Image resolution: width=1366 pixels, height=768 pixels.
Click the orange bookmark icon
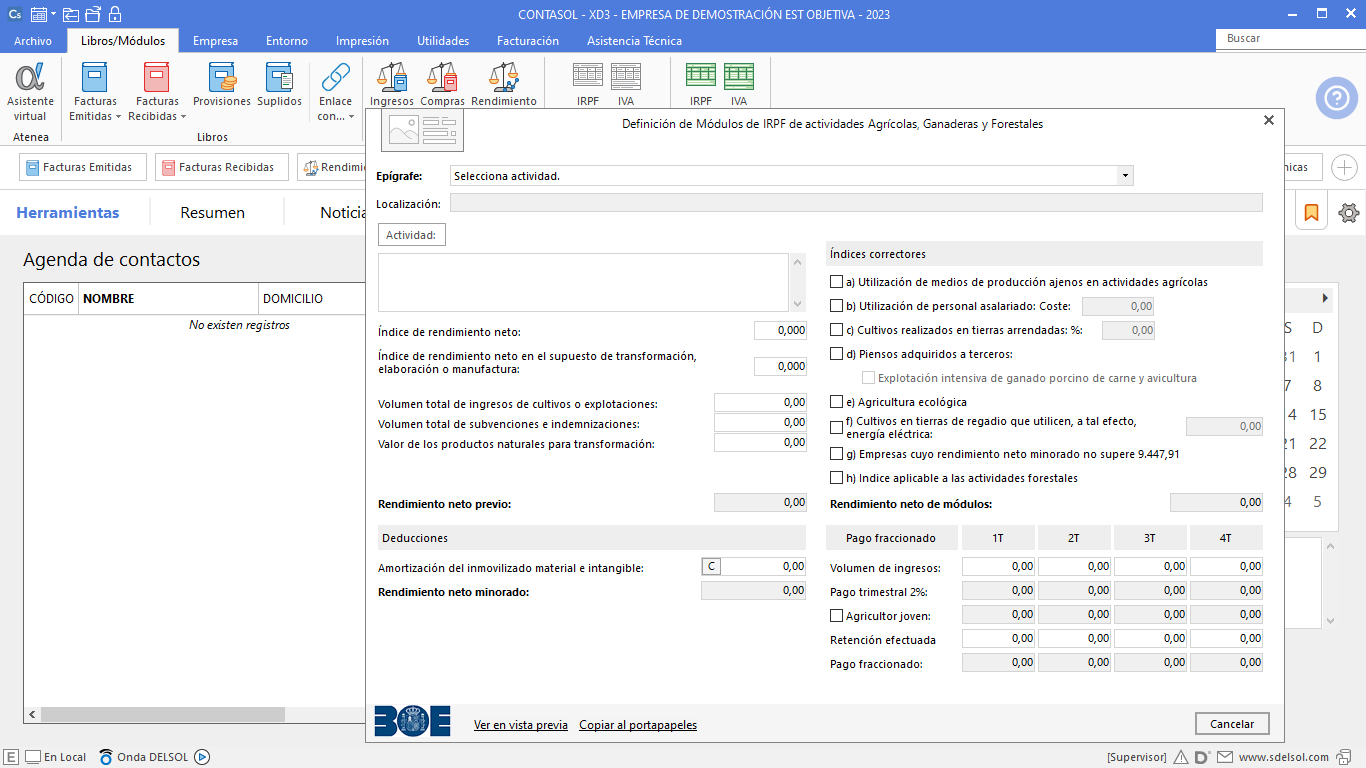click(x=1311, y=213)
